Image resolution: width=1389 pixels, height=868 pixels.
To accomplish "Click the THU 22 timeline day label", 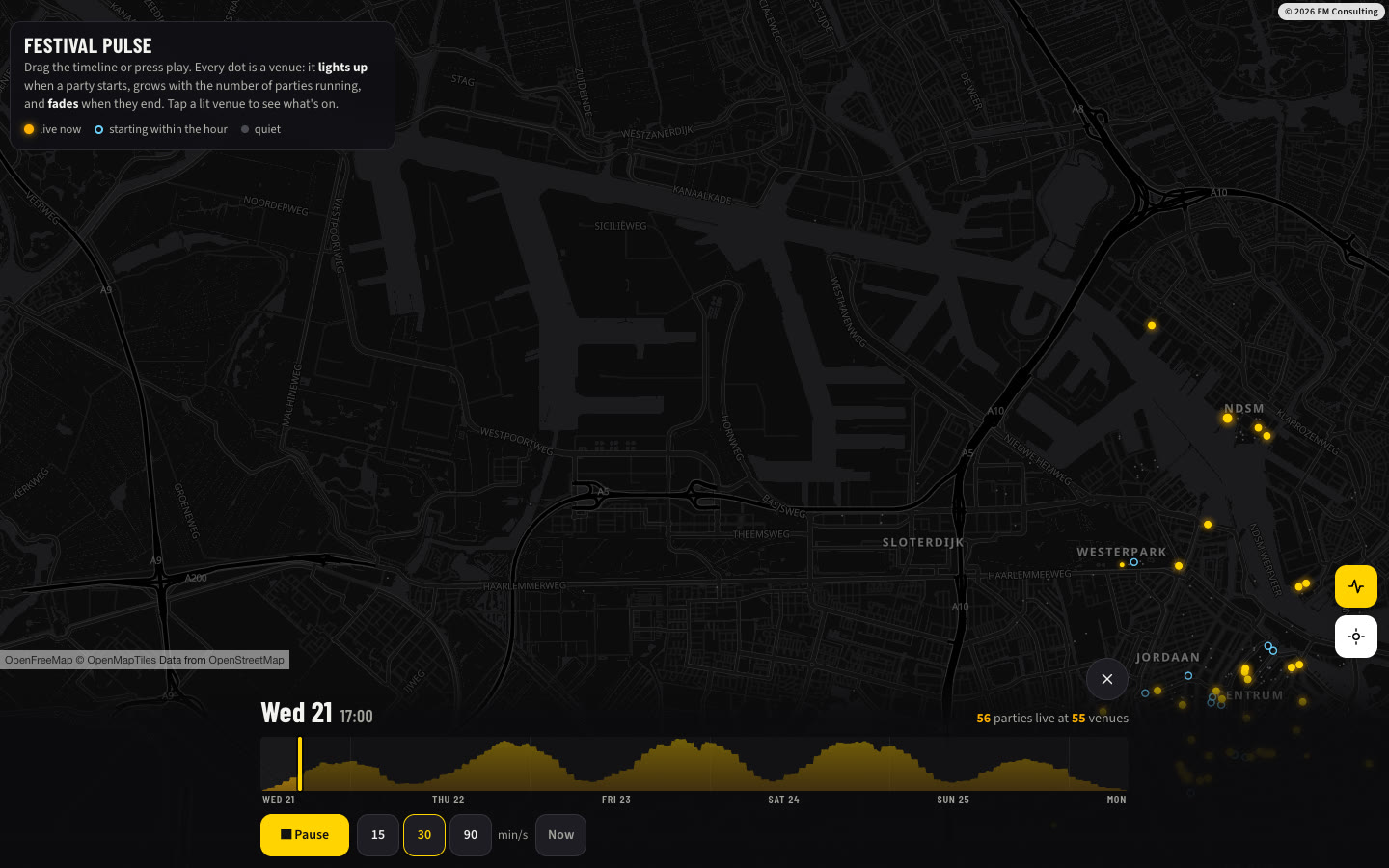I will coord(449,800).
